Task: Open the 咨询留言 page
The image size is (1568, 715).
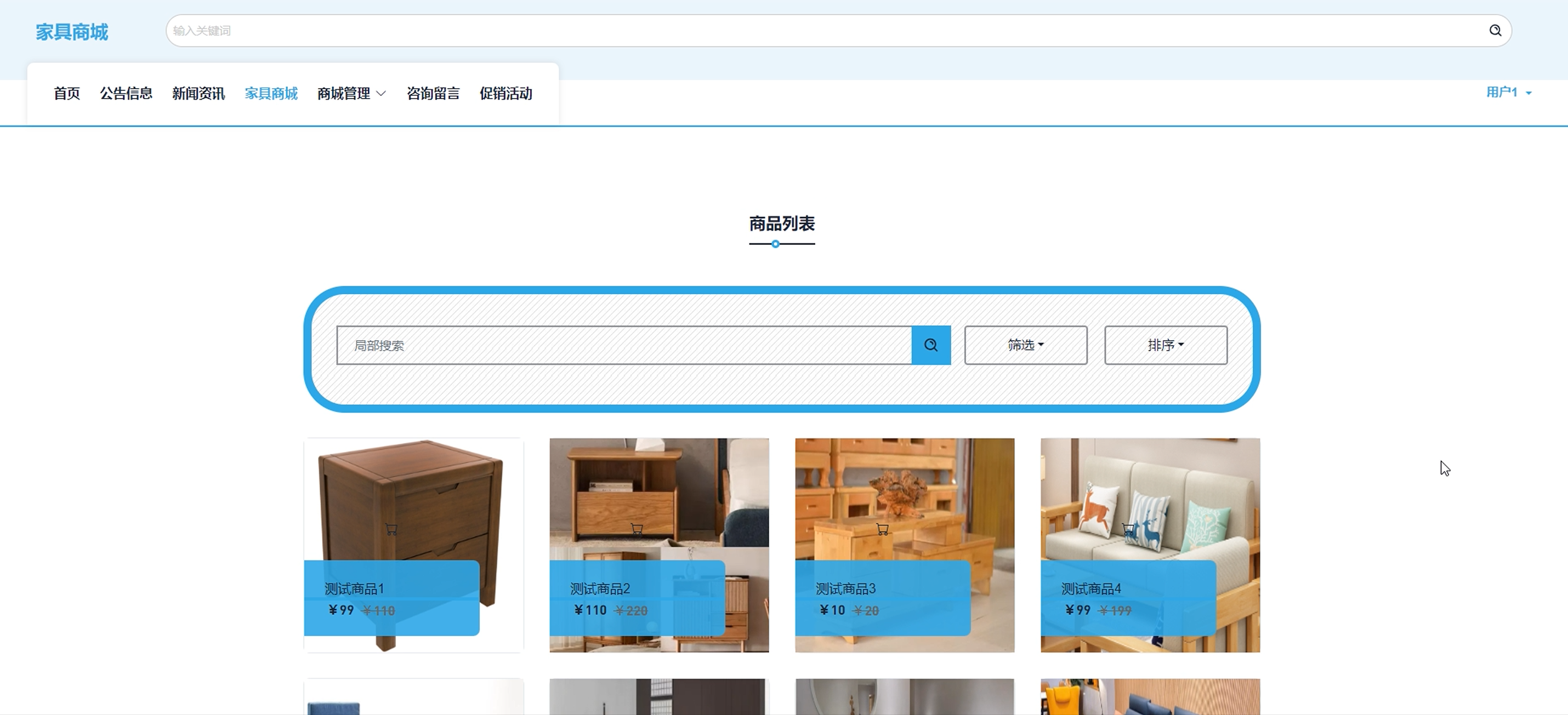Action: point(433,93)
